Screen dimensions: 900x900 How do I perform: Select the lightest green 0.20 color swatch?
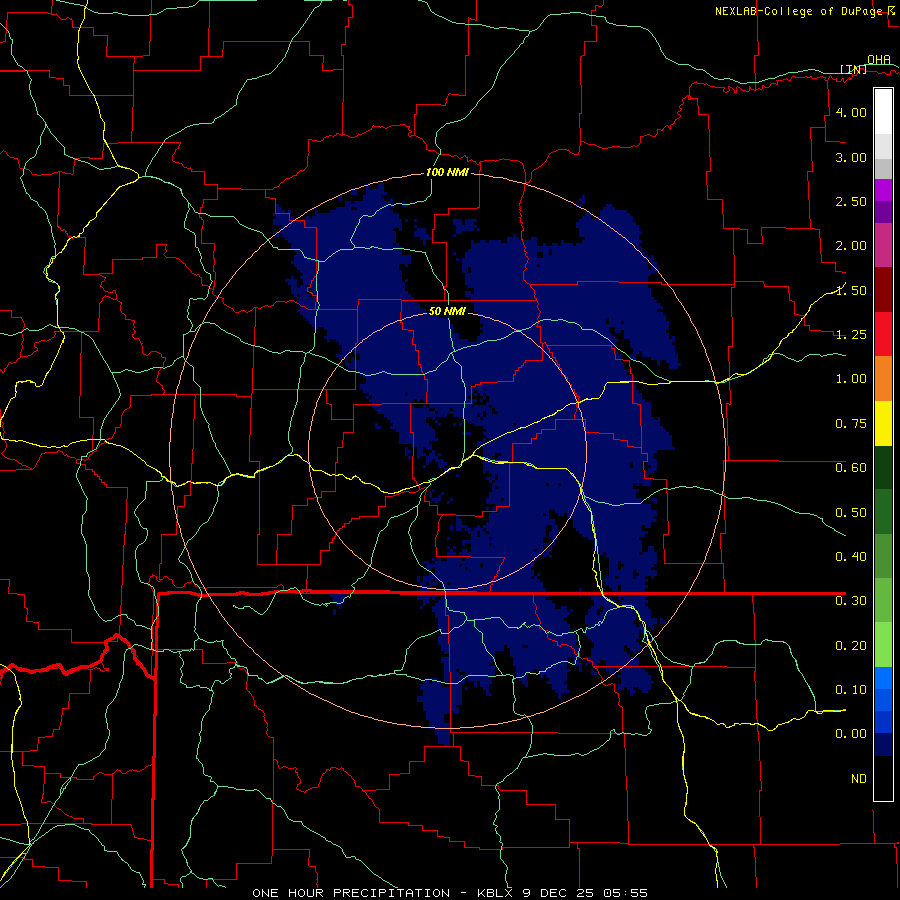pyautogui.click(x=883, y=645)
